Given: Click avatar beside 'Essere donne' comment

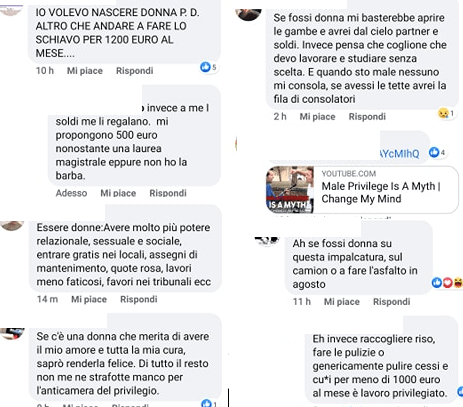Looking at the screenshot, I should (12, 226).
